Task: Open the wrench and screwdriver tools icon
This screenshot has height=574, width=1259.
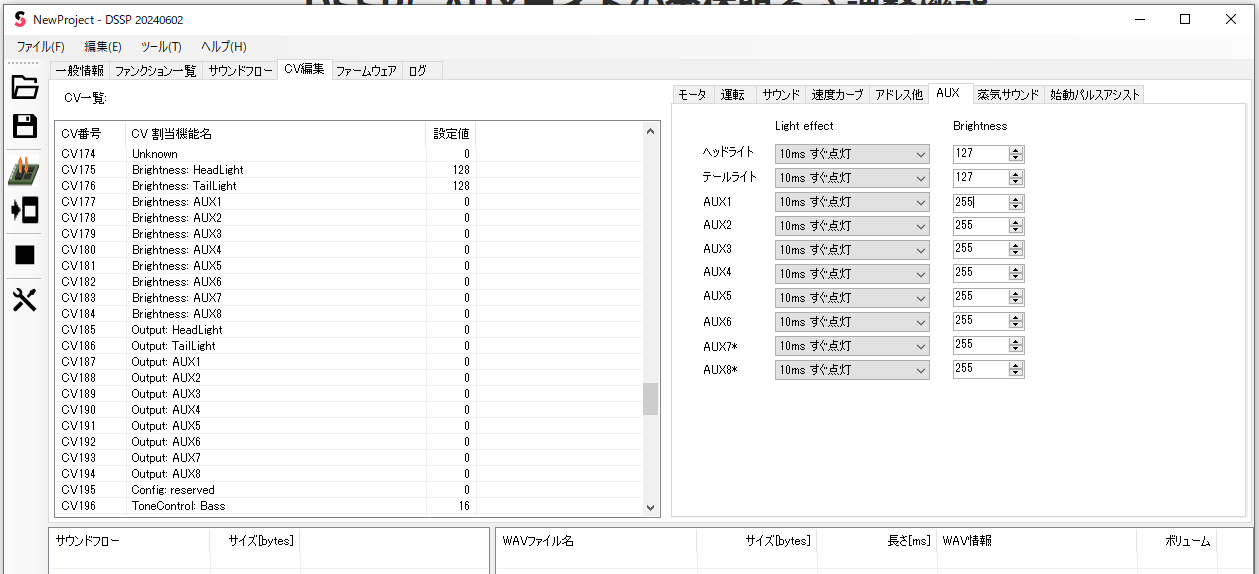Action: tap(25, 299)
